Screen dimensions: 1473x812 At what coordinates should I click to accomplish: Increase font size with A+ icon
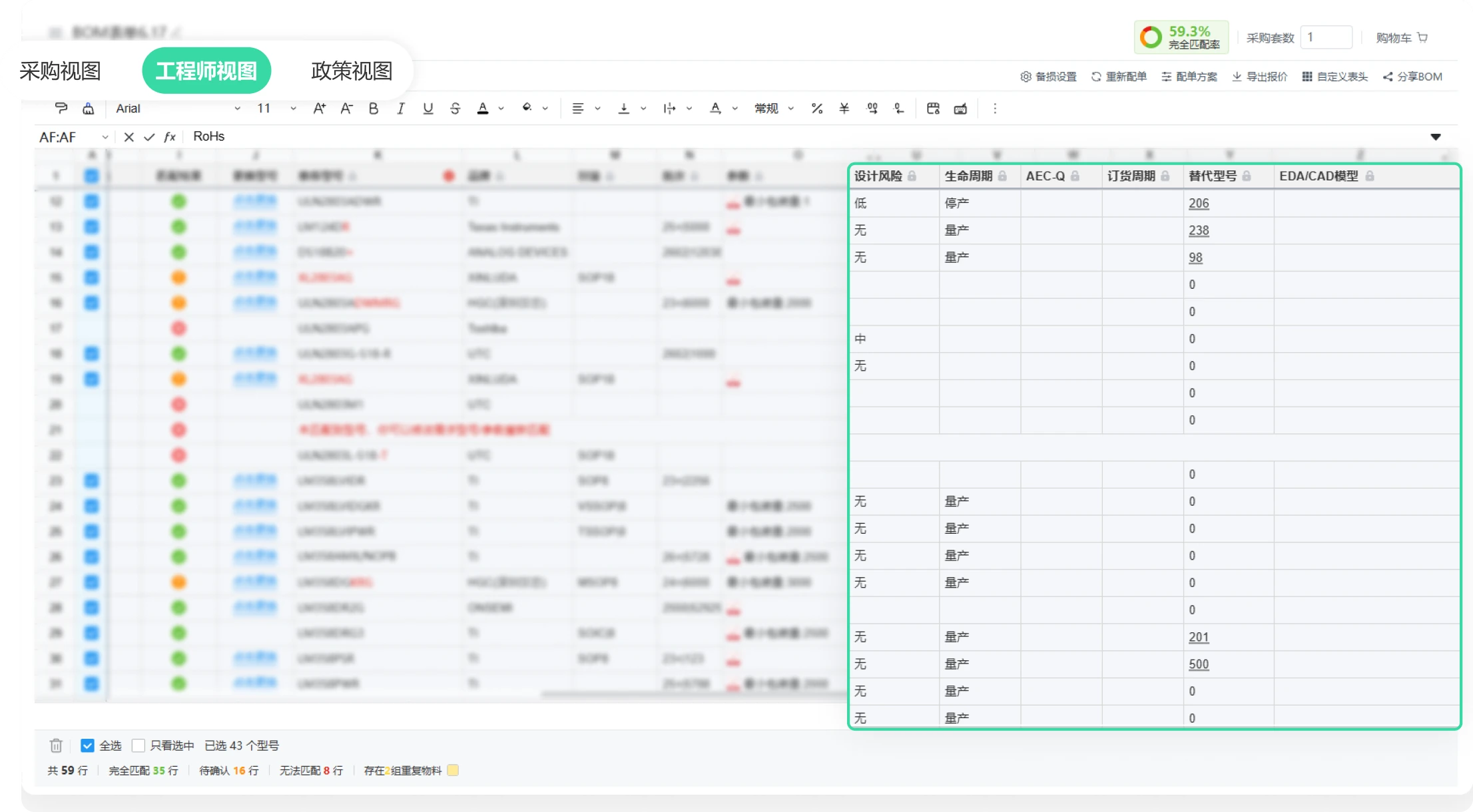[x=319, y=108]
